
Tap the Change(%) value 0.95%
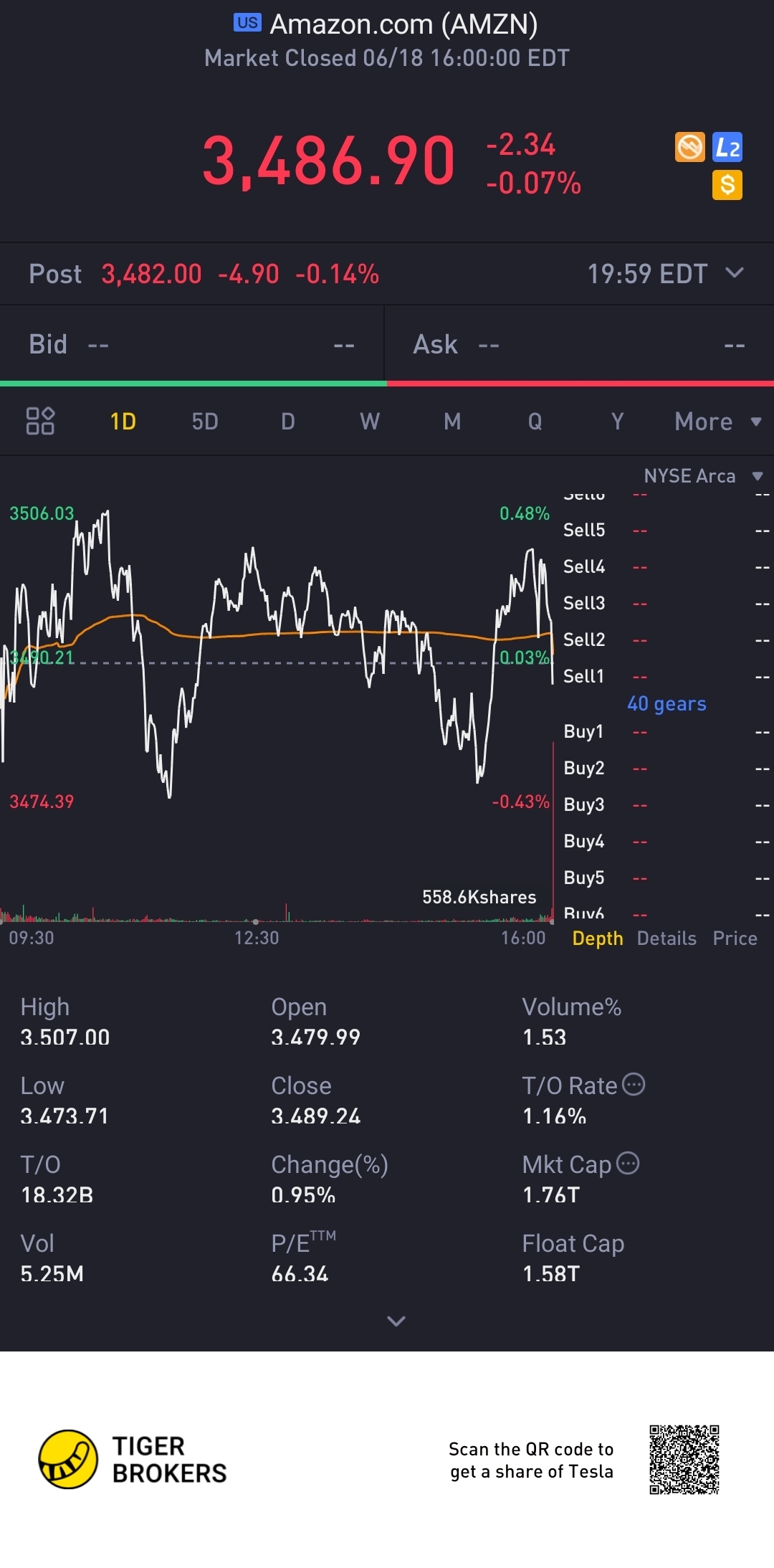[x=303, y=1194]
